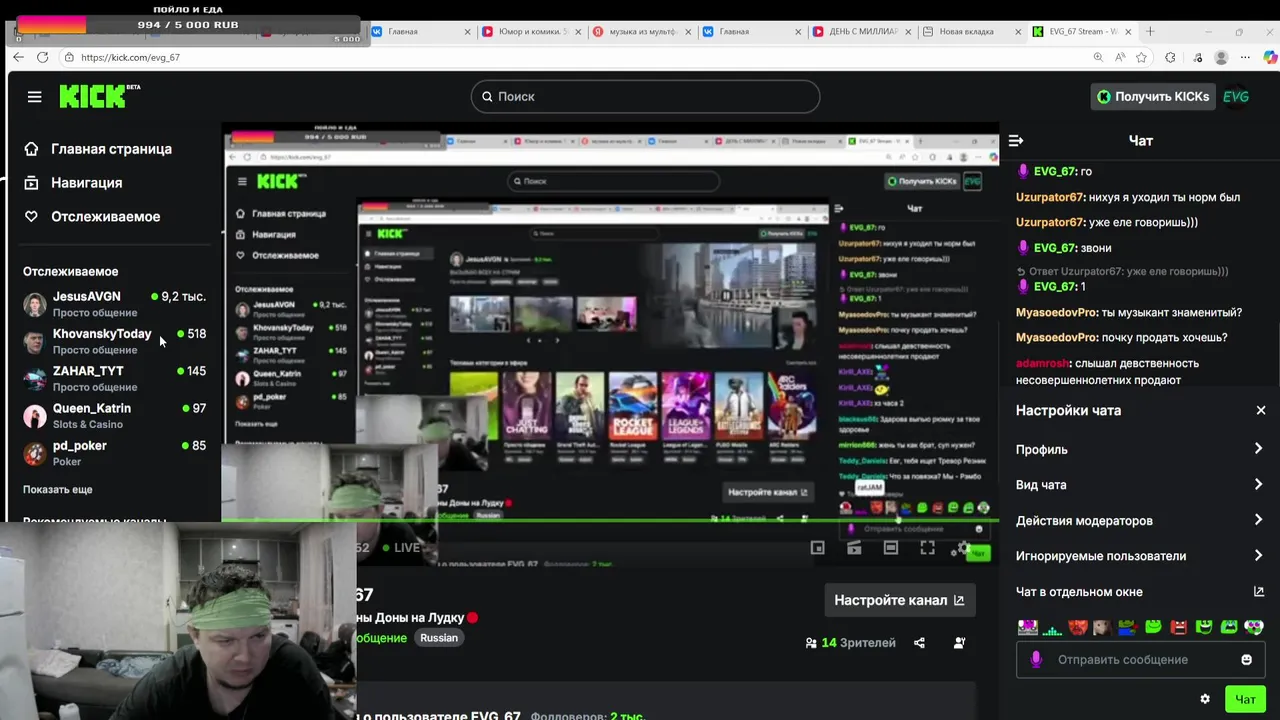Insert the red bearded face emote
This screenshot has width=1280, height=720.
1077,628
